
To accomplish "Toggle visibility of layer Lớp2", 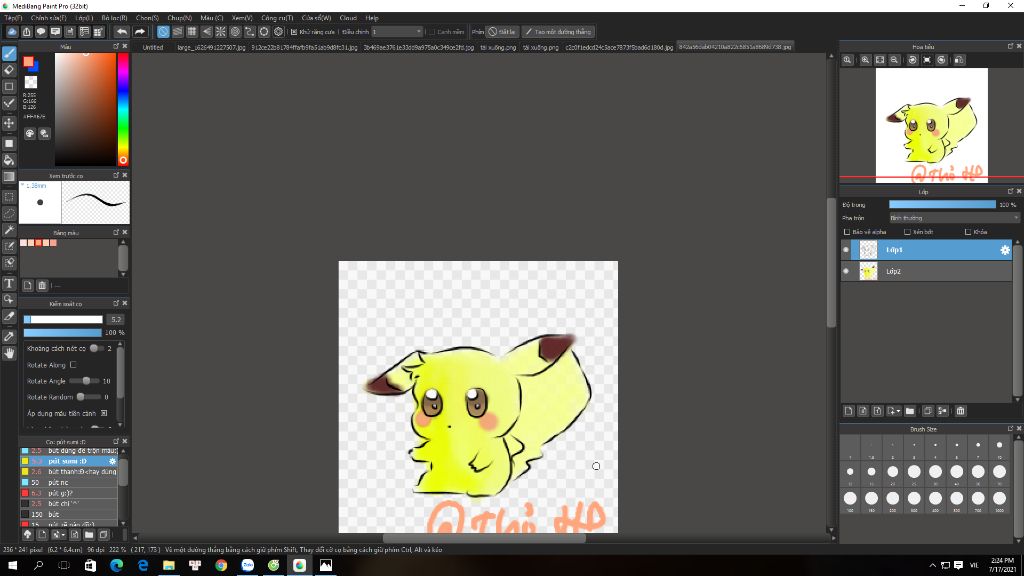I will [846, 271].
